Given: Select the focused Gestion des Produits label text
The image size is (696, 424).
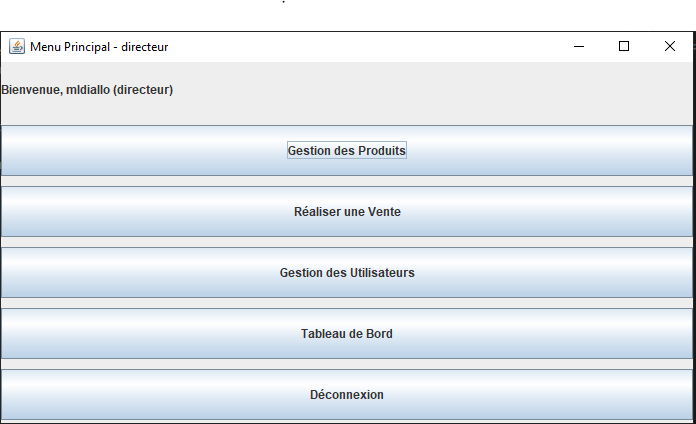Looking at the screenshot, I should coord(347,151).
